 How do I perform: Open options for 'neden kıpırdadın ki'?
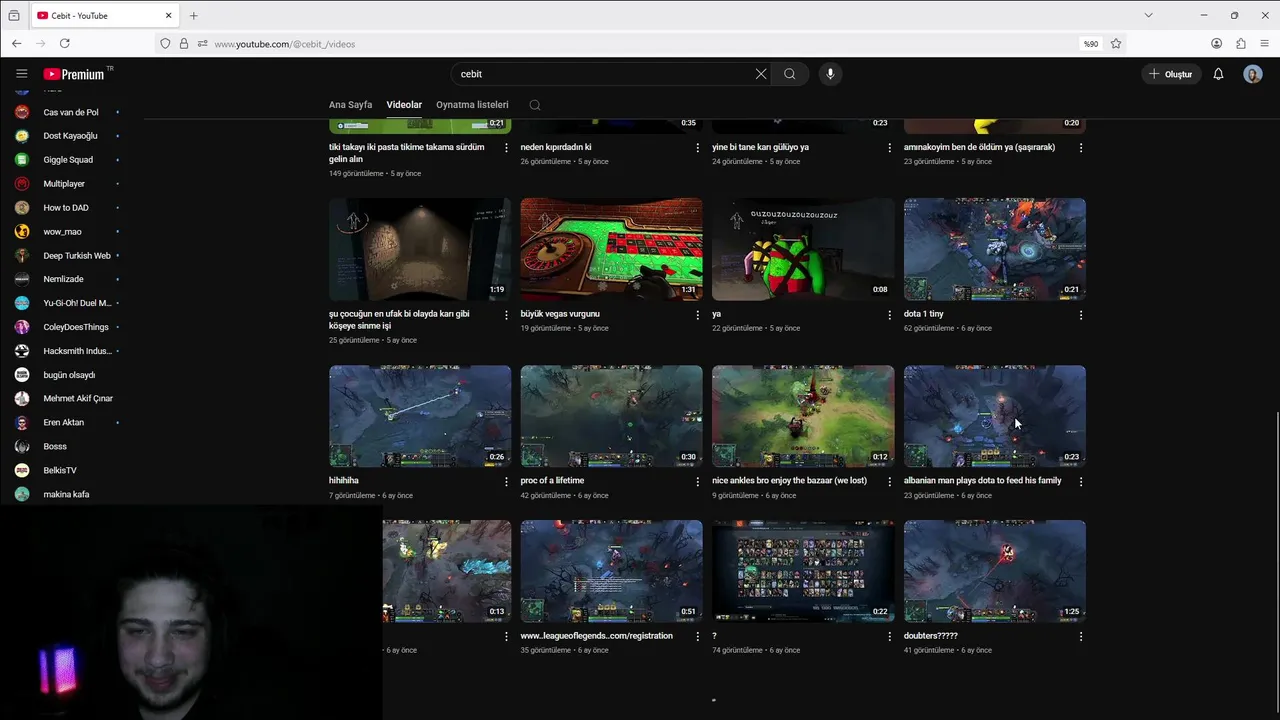point(698,148)
